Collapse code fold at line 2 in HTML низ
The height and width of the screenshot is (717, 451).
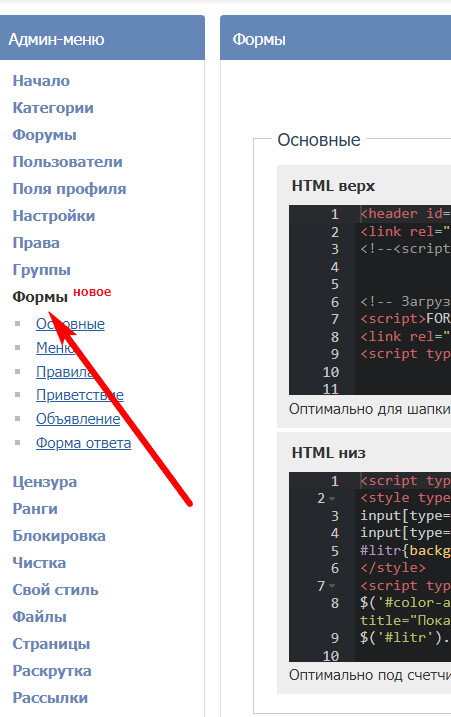pos(332,498)
